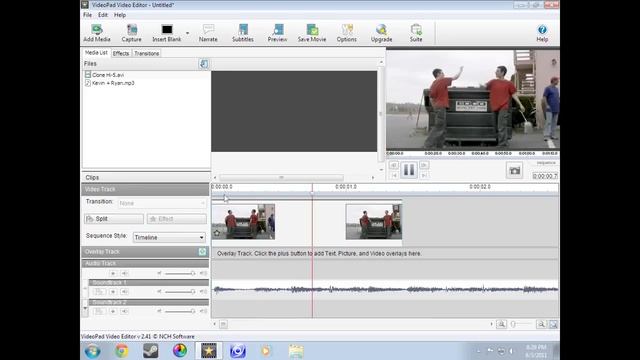Screen dimensions: 640x360
Task: Step back one frame in preview
Action: (x=393, y=165)
